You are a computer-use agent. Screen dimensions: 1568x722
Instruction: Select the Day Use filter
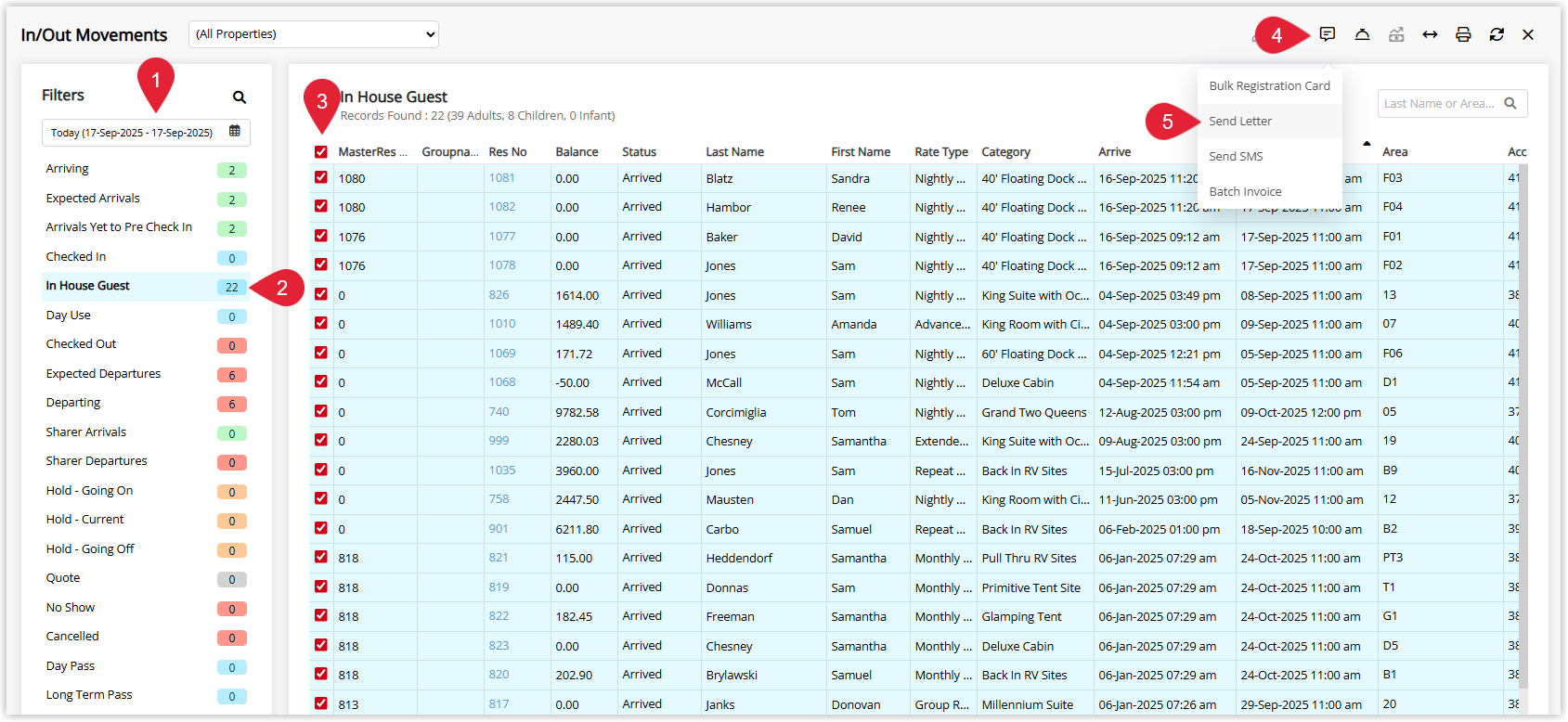point(146,316)
